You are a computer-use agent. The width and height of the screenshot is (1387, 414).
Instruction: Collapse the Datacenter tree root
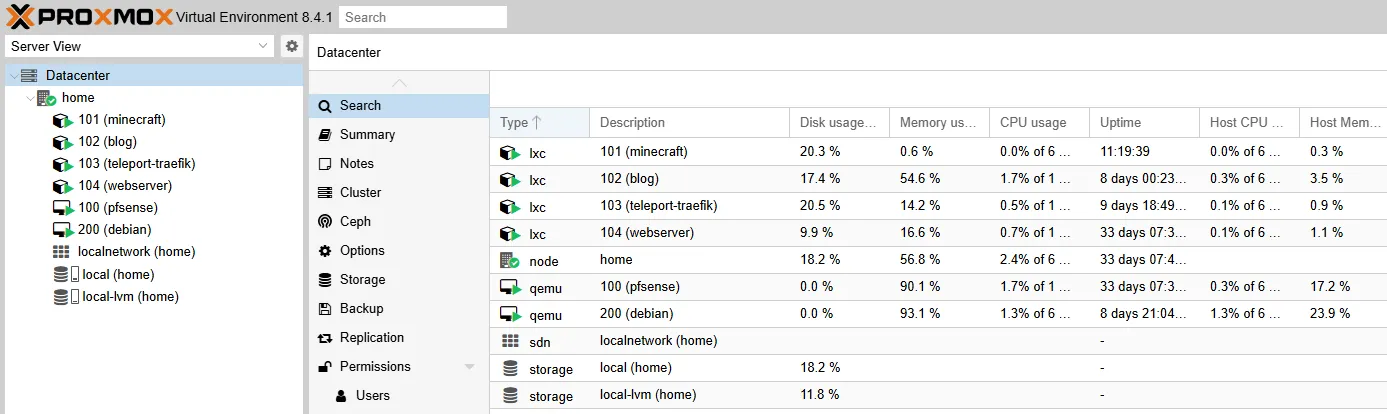(x=12, y=76)
